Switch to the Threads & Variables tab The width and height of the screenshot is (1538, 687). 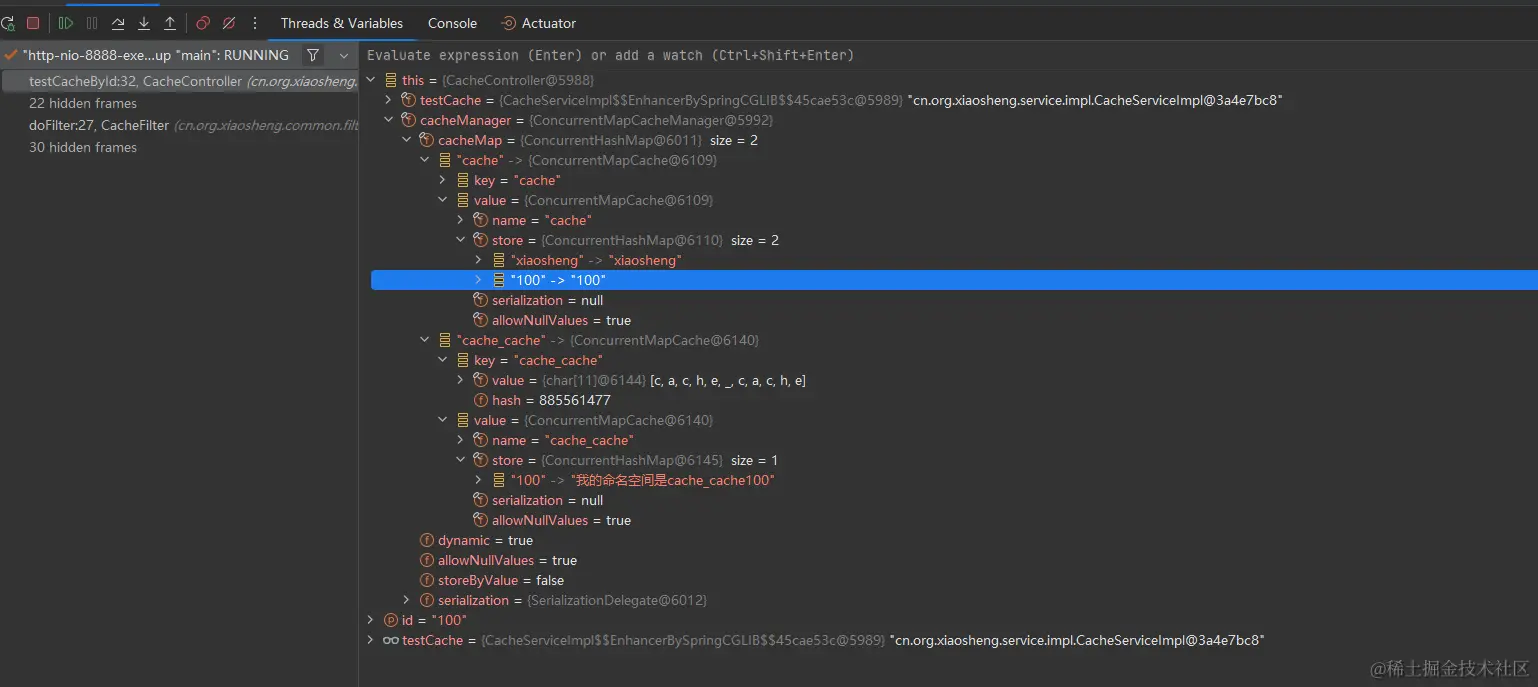pos(342,23)
